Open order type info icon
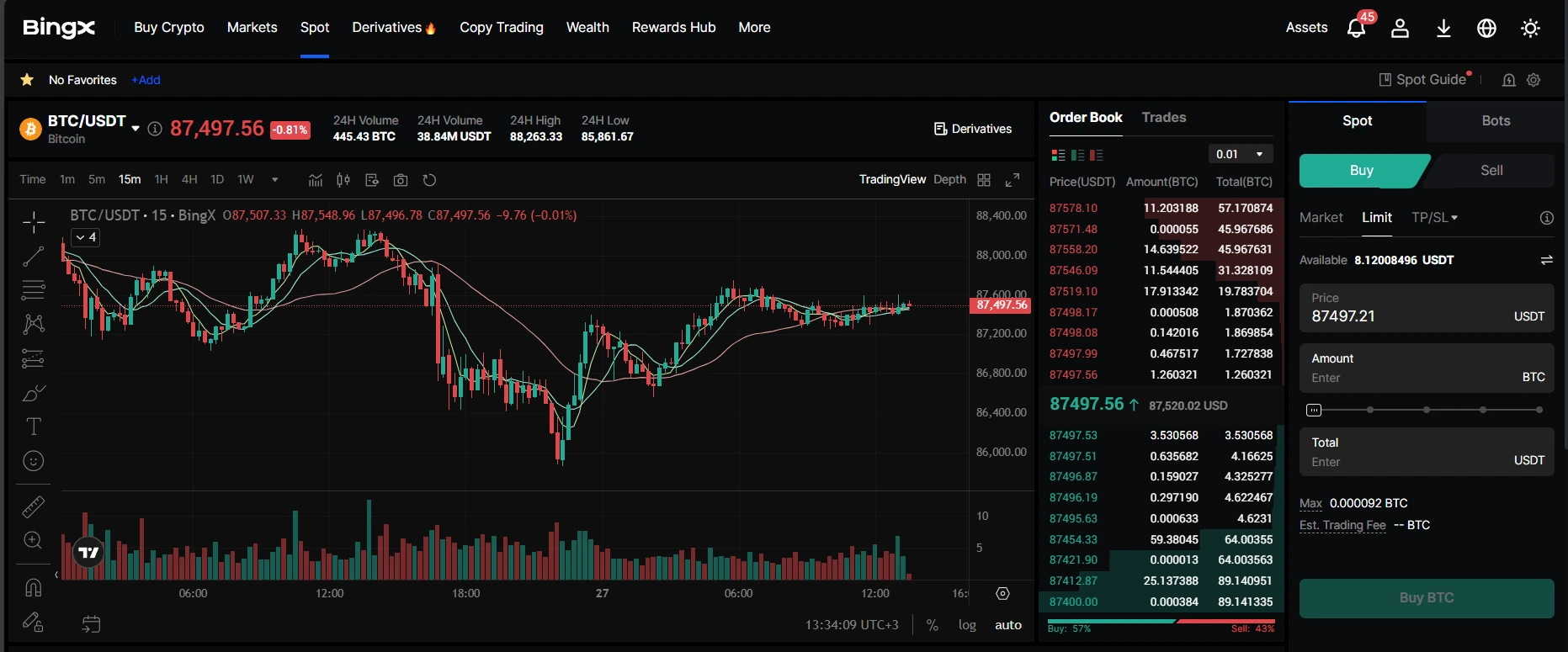Image resolution: width=1568 pixels, height=652 pixels. tap(1547, 218)
